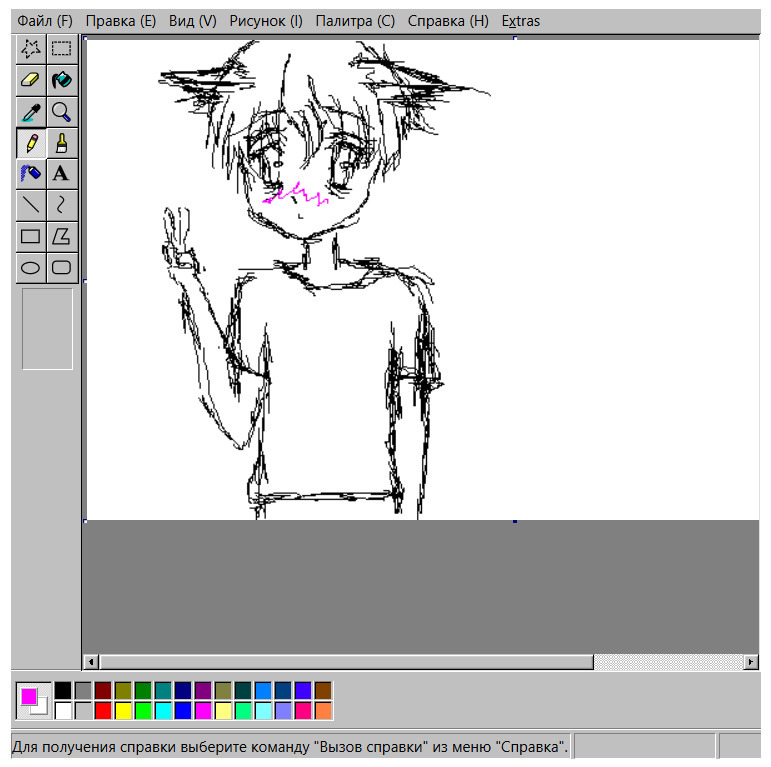Choose the Text tool (letter A)
This screenshot has width=771, height=767.
pyautogui.click(x=62, y=174)
